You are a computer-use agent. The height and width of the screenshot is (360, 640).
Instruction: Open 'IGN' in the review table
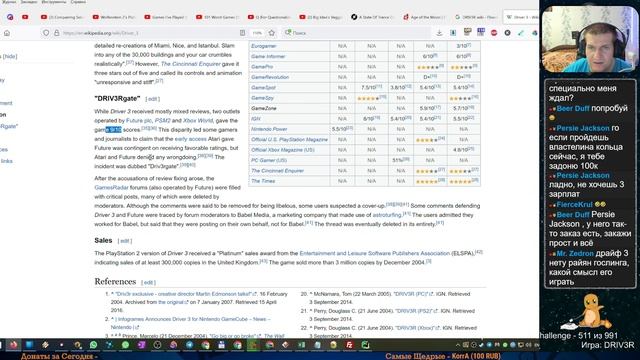256,119
